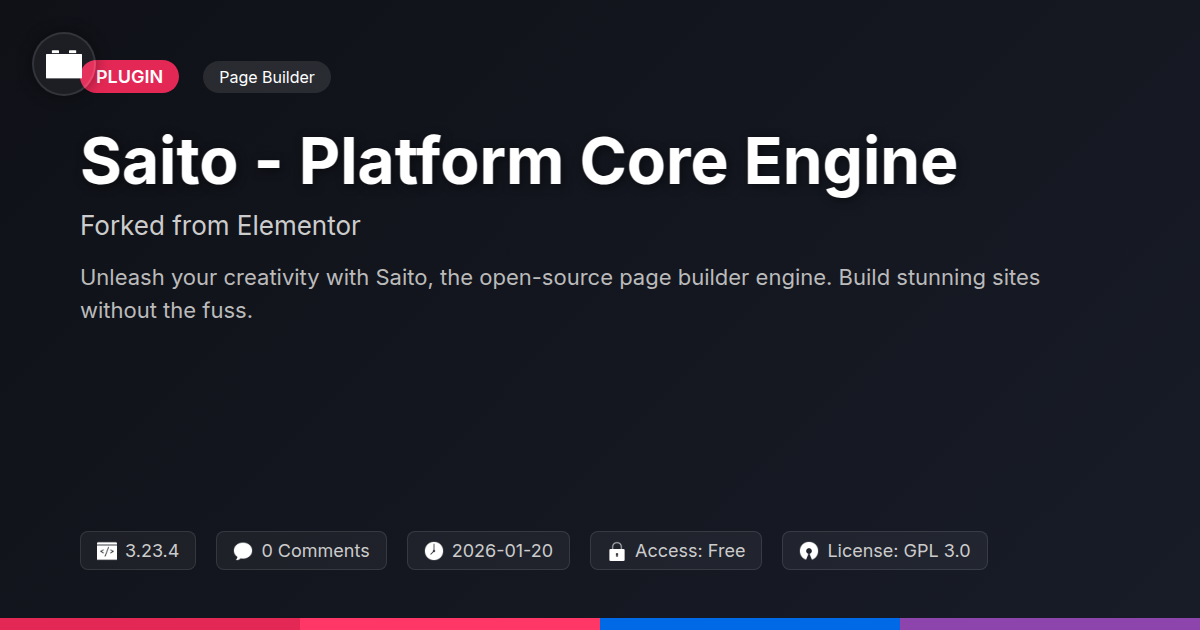Click the code version icon
1200x630 pixels.
tap(107, 551)
